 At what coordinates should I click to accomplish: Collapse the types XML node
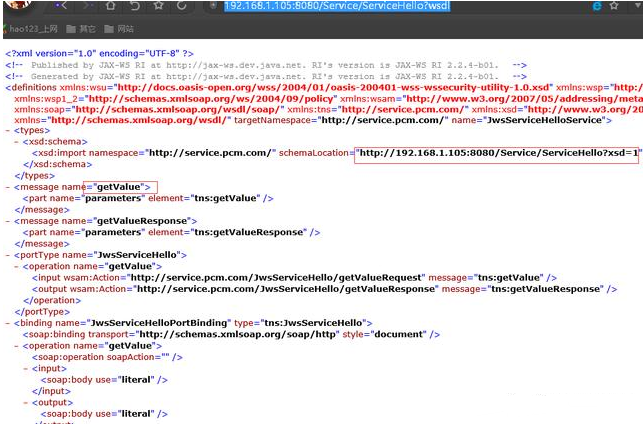pyautogui.click(x=8, y=131)
